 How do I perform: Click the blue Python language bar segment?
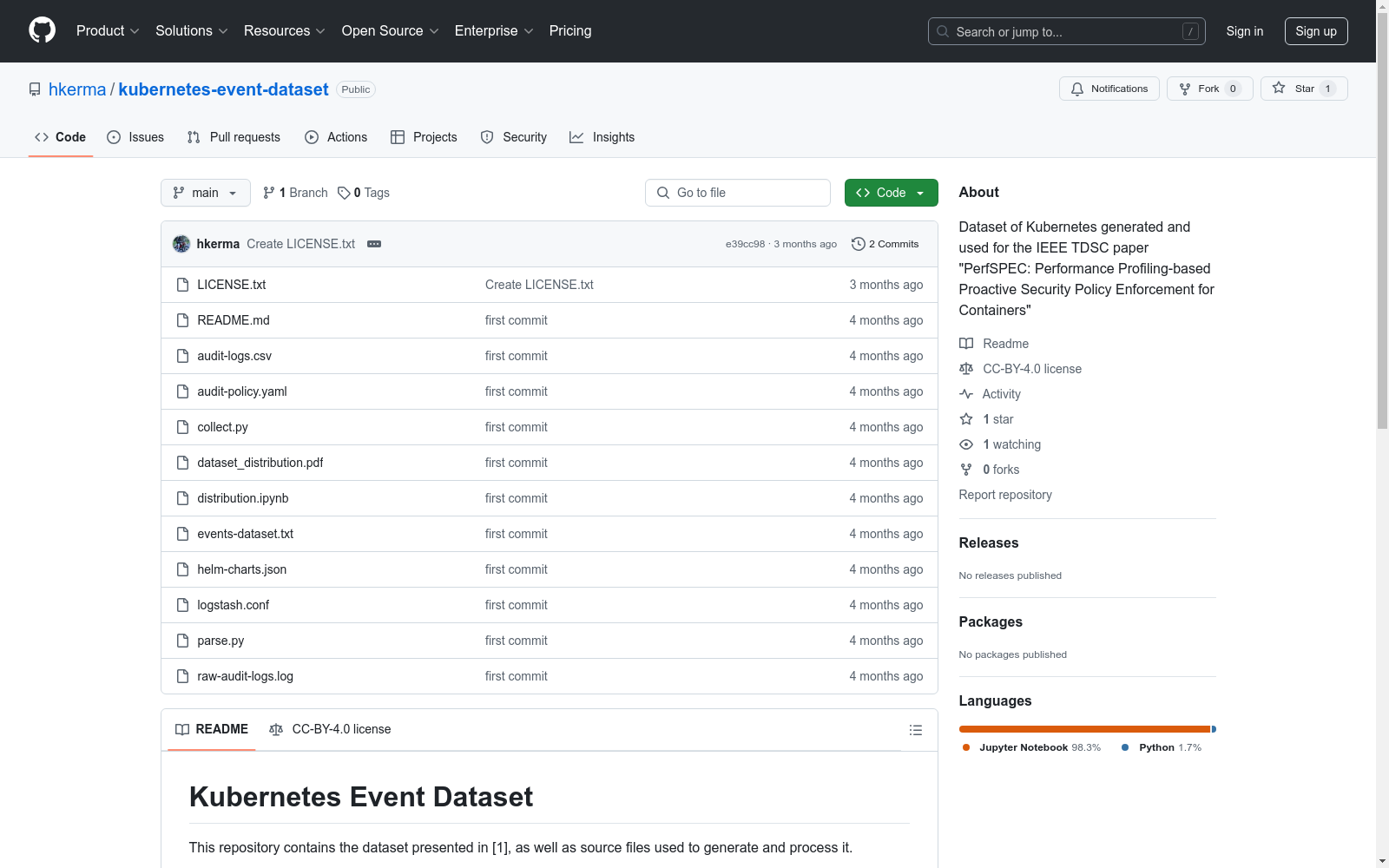(x=1214, y=729)
